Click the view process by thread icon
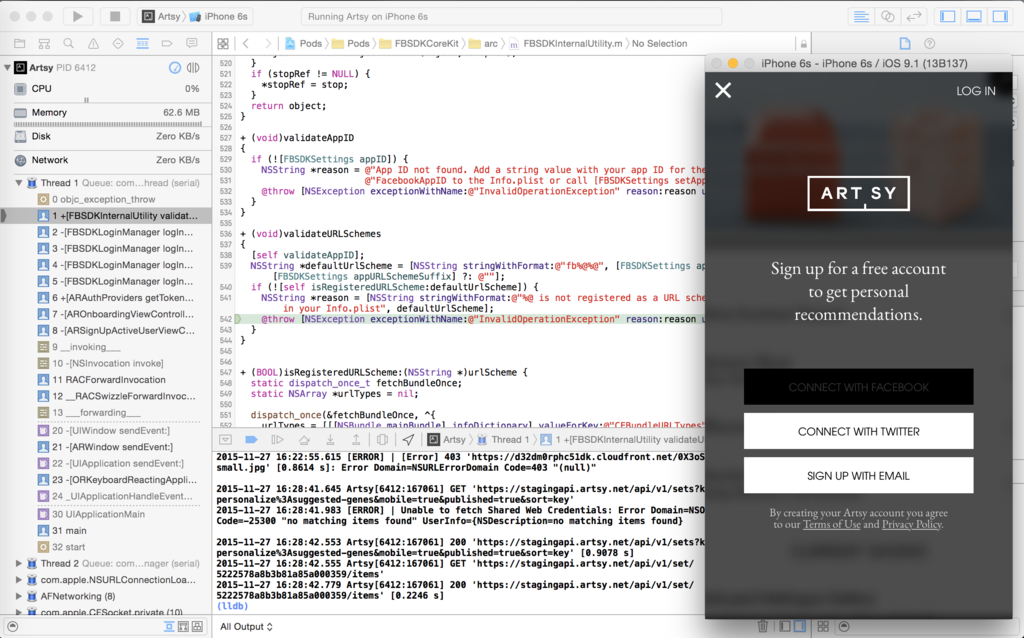1024x638 pixels. point(193,67)
